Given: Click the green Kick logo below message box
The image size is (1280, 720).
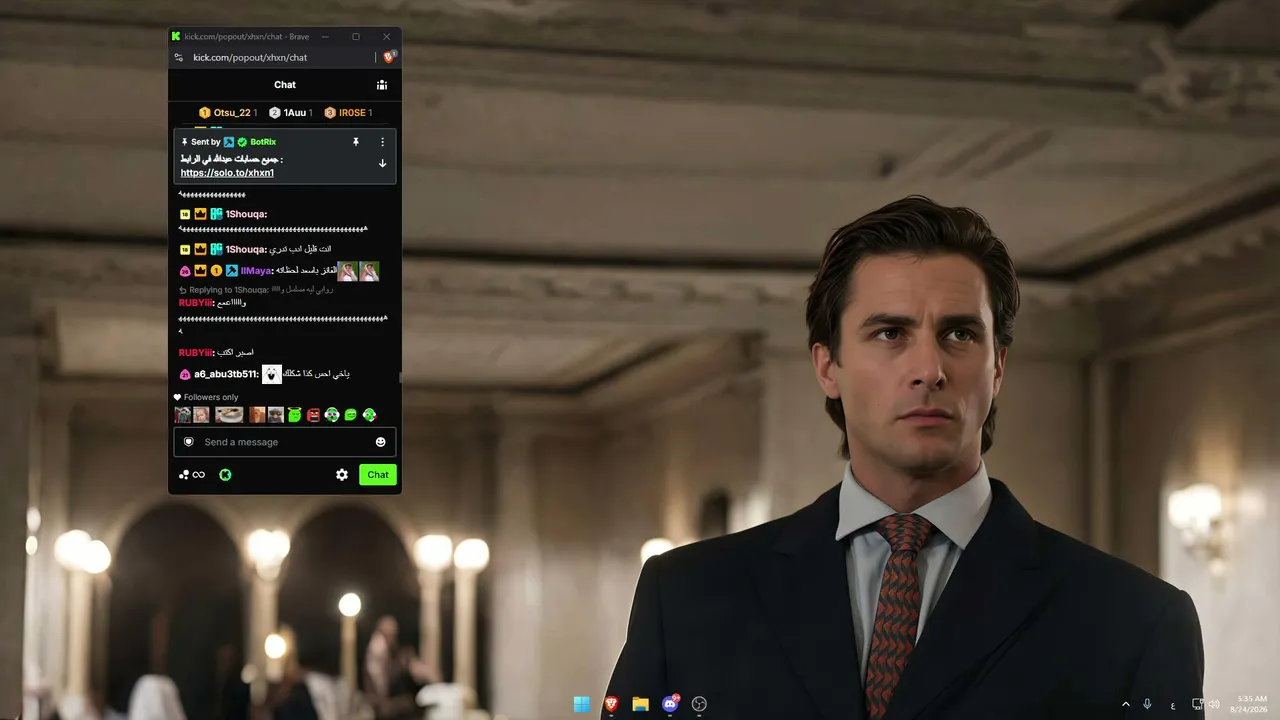Looking at the screenshot, I should point(225,475).
